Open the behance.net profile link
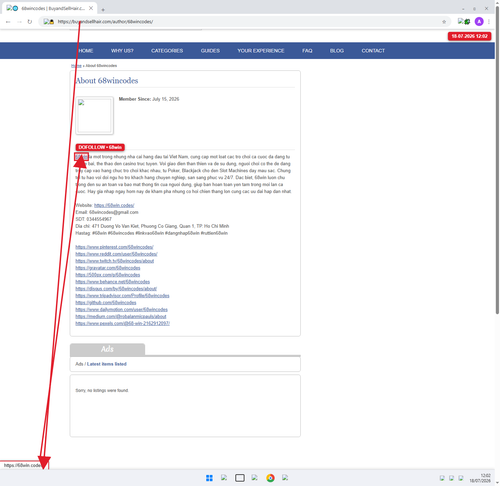This screenshot has height=486, width=500. (113, 282)
